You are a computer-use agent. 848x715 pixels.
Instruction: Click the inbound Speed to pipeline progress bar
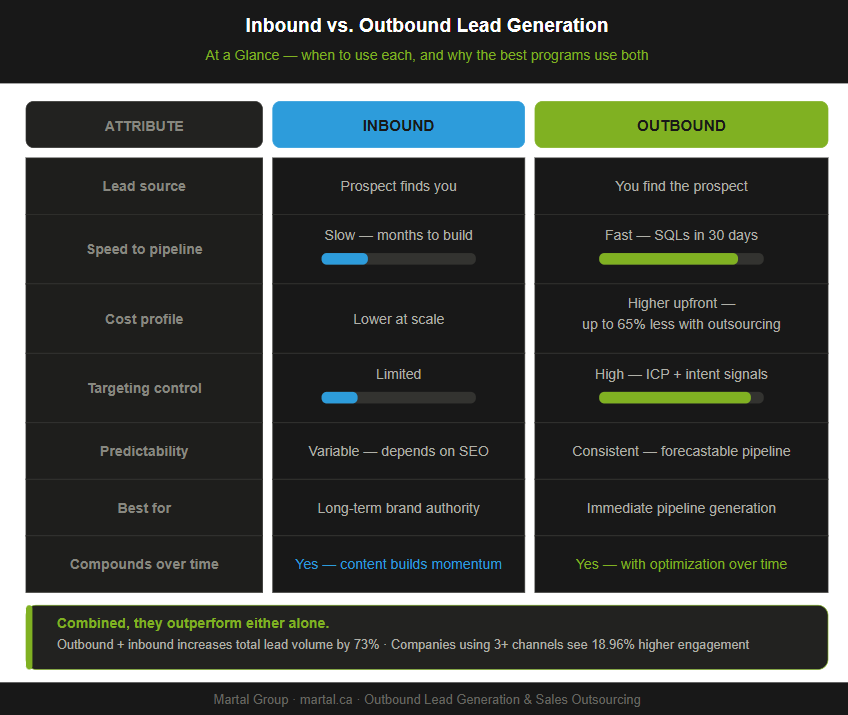398,258
